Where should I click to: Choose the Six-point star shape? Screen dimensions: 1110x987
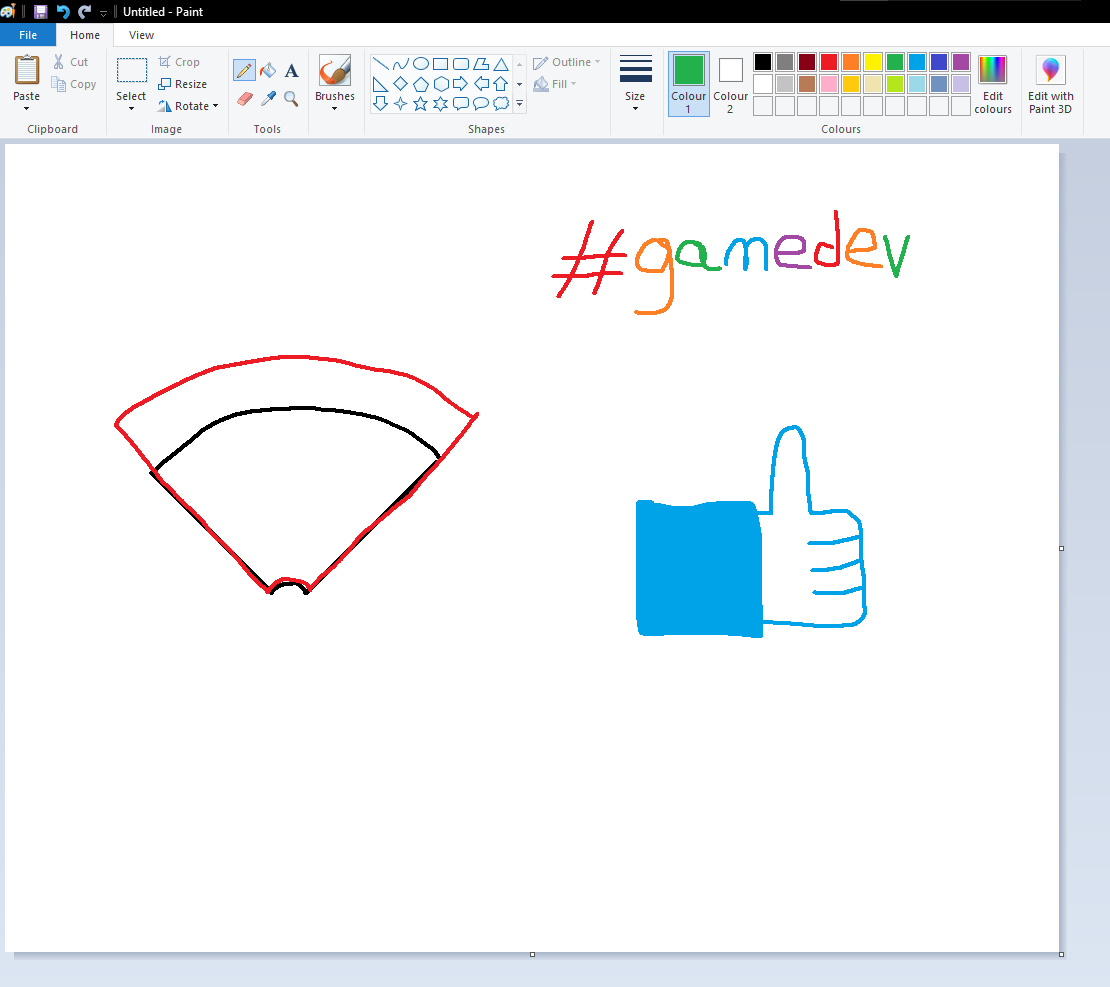point(440,104)
